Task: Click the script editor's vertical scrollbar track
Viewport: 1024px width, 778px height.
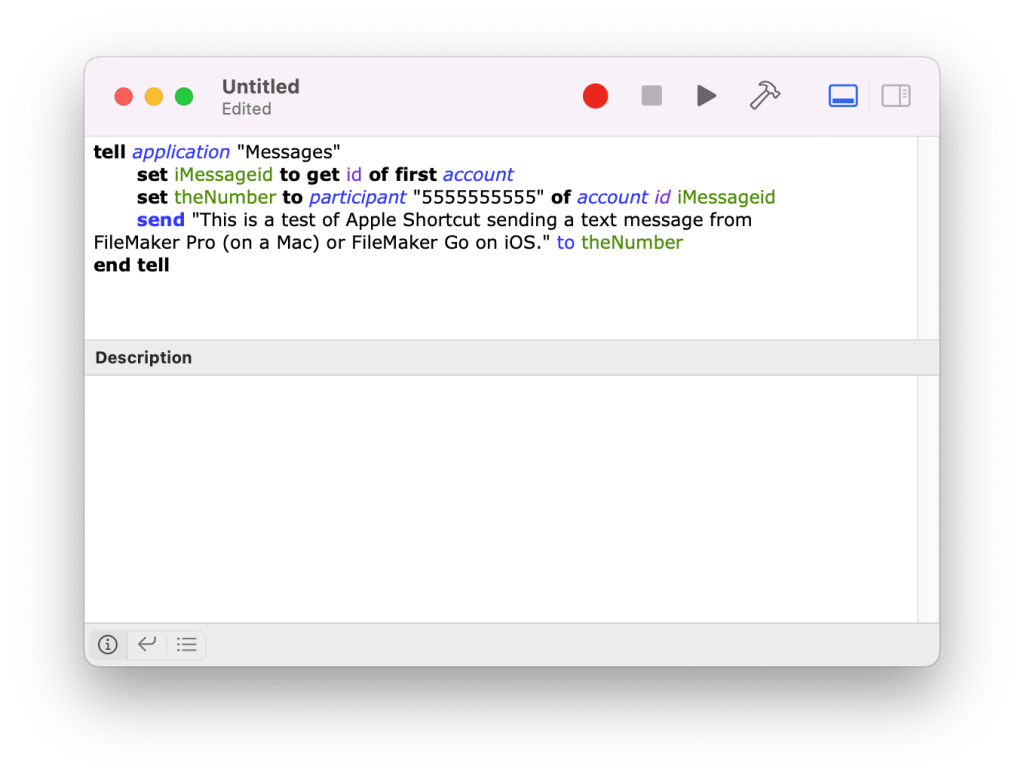Action: coord(928,238)
